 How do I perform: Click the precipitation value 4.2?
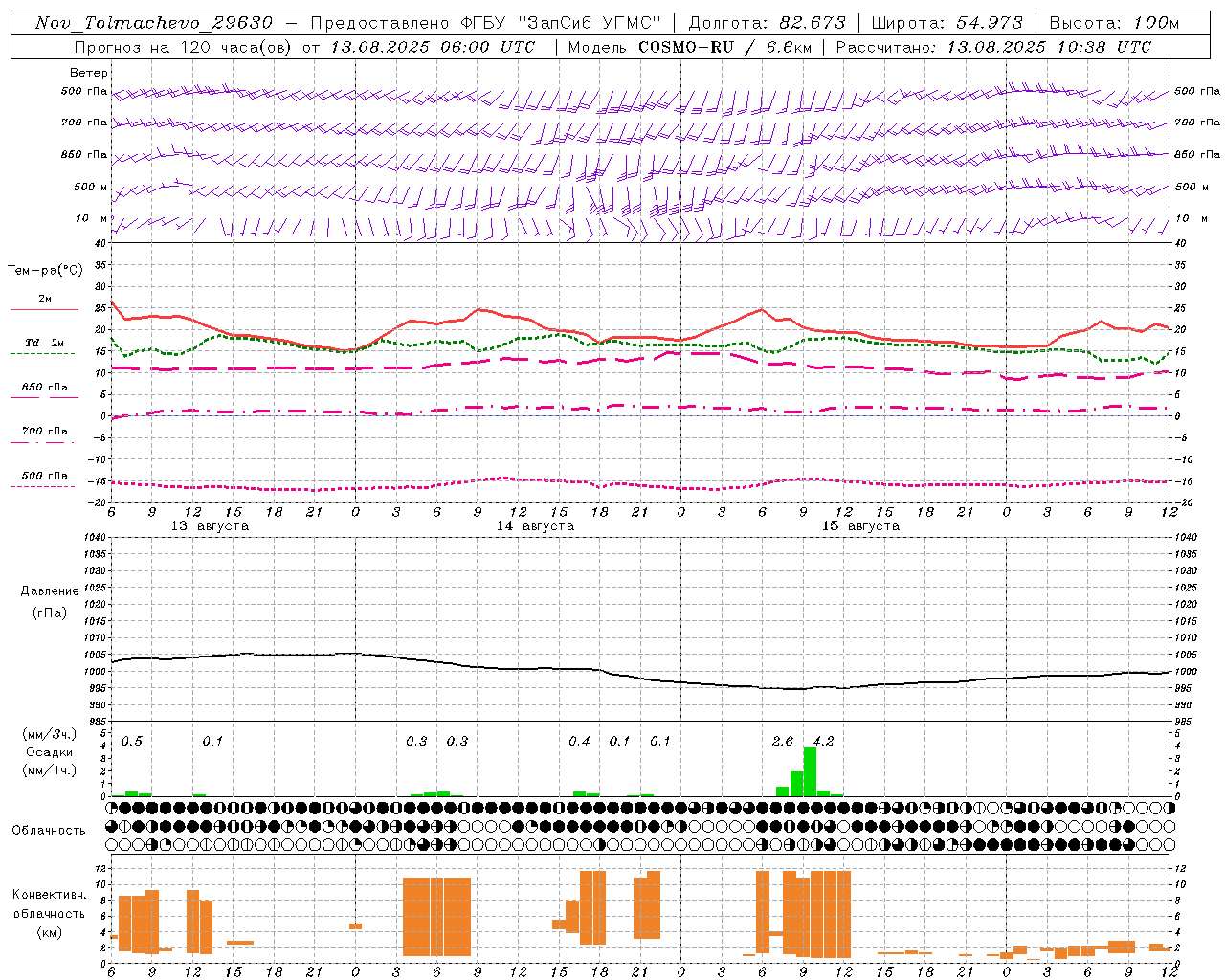click(823, 742)
